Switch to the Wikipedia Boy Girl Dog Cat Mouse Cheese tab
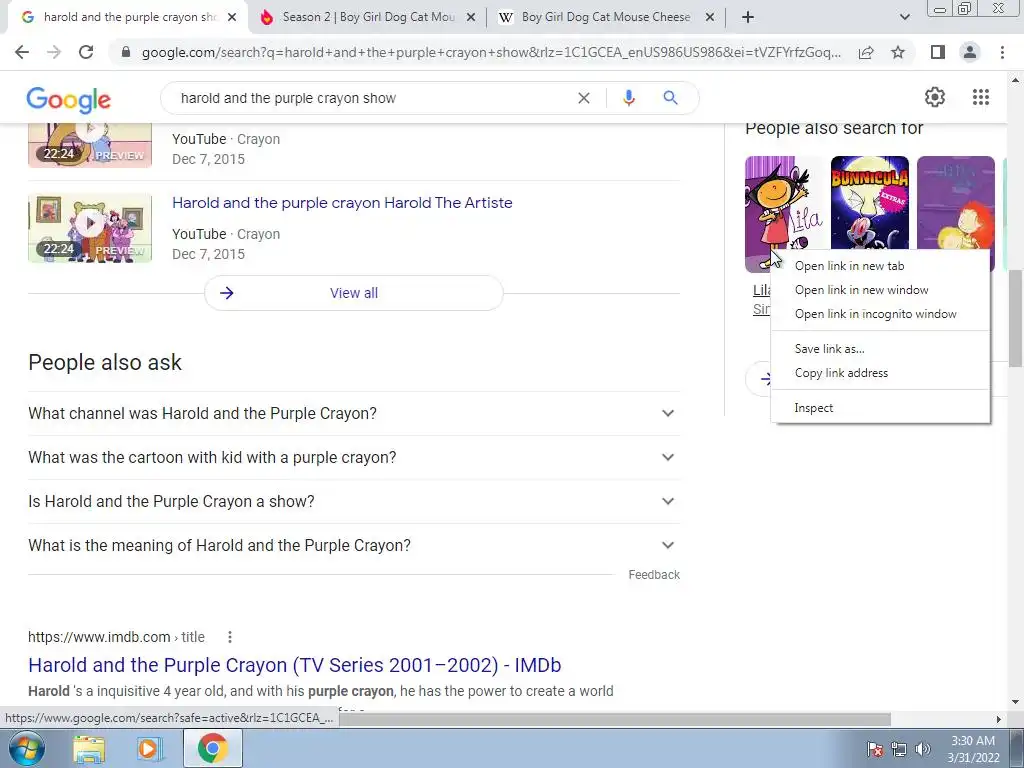The width and height of the screenshot is (1024, 768). click(x=605, y=18)
